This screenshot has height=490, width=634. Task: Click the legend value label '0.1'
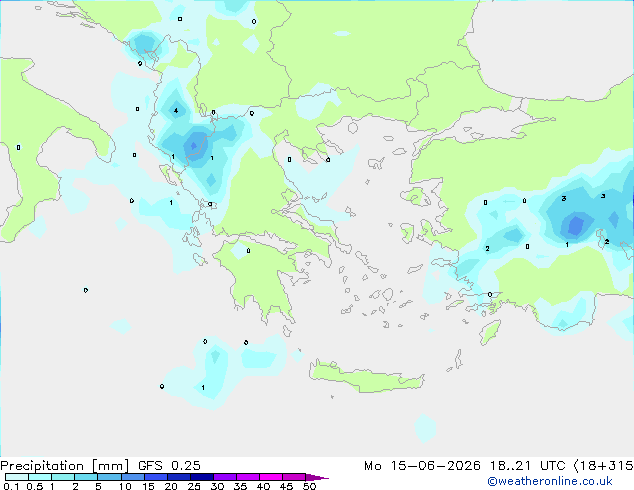tap(11, 486)
